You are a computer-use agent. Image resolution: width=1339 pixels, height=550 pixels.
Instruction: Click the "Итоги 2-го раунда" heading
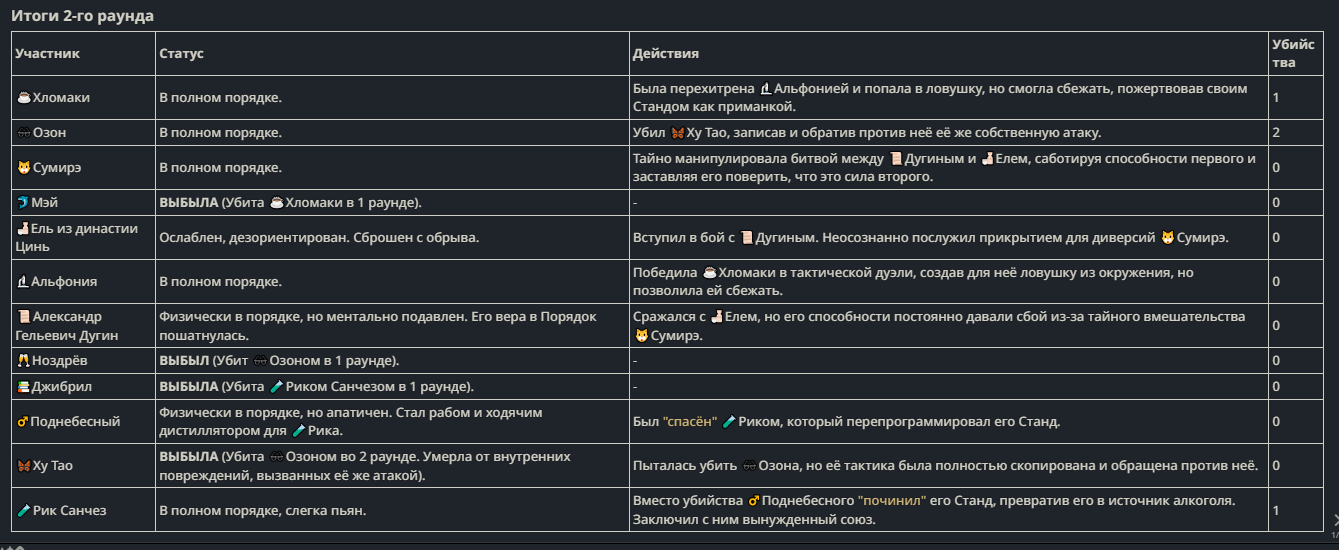pyautogui.click(x=82, y=16)
